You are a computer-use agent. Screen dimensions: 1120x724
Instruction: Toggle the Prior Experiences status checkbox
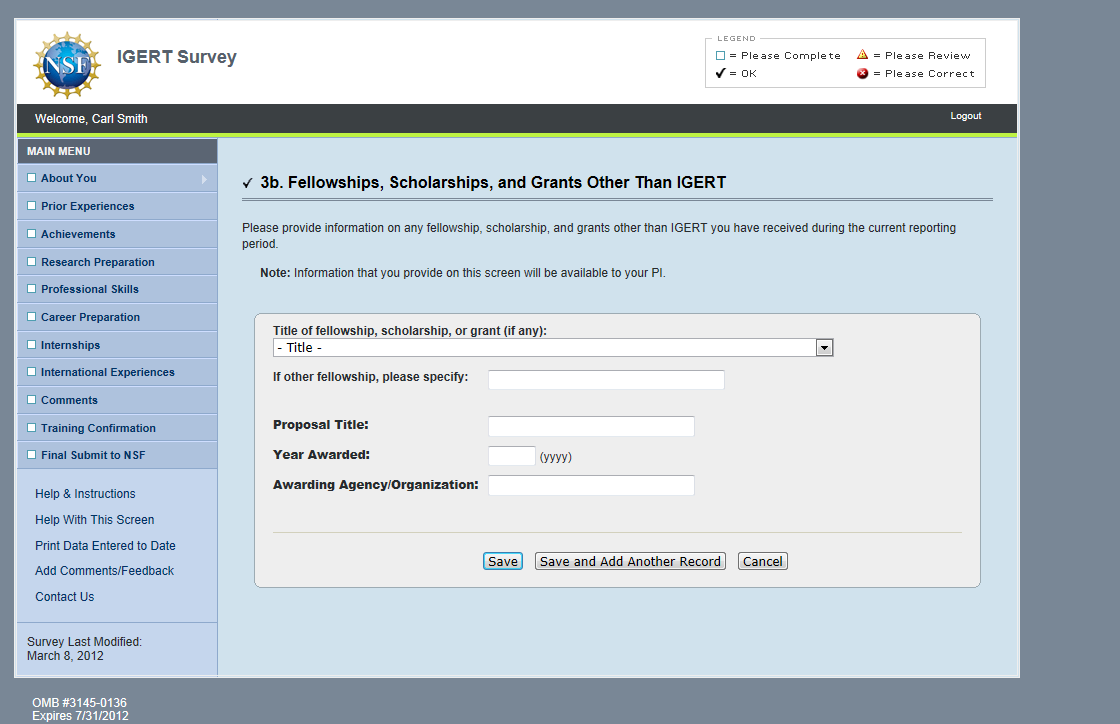click(31, 206)
